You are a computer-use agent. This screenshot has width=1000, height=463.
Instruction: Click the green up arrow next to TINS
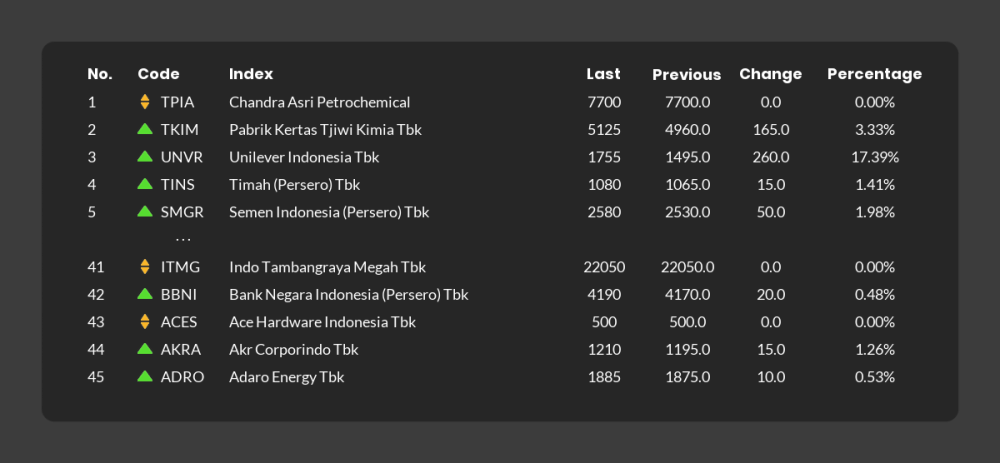point(145,184)
